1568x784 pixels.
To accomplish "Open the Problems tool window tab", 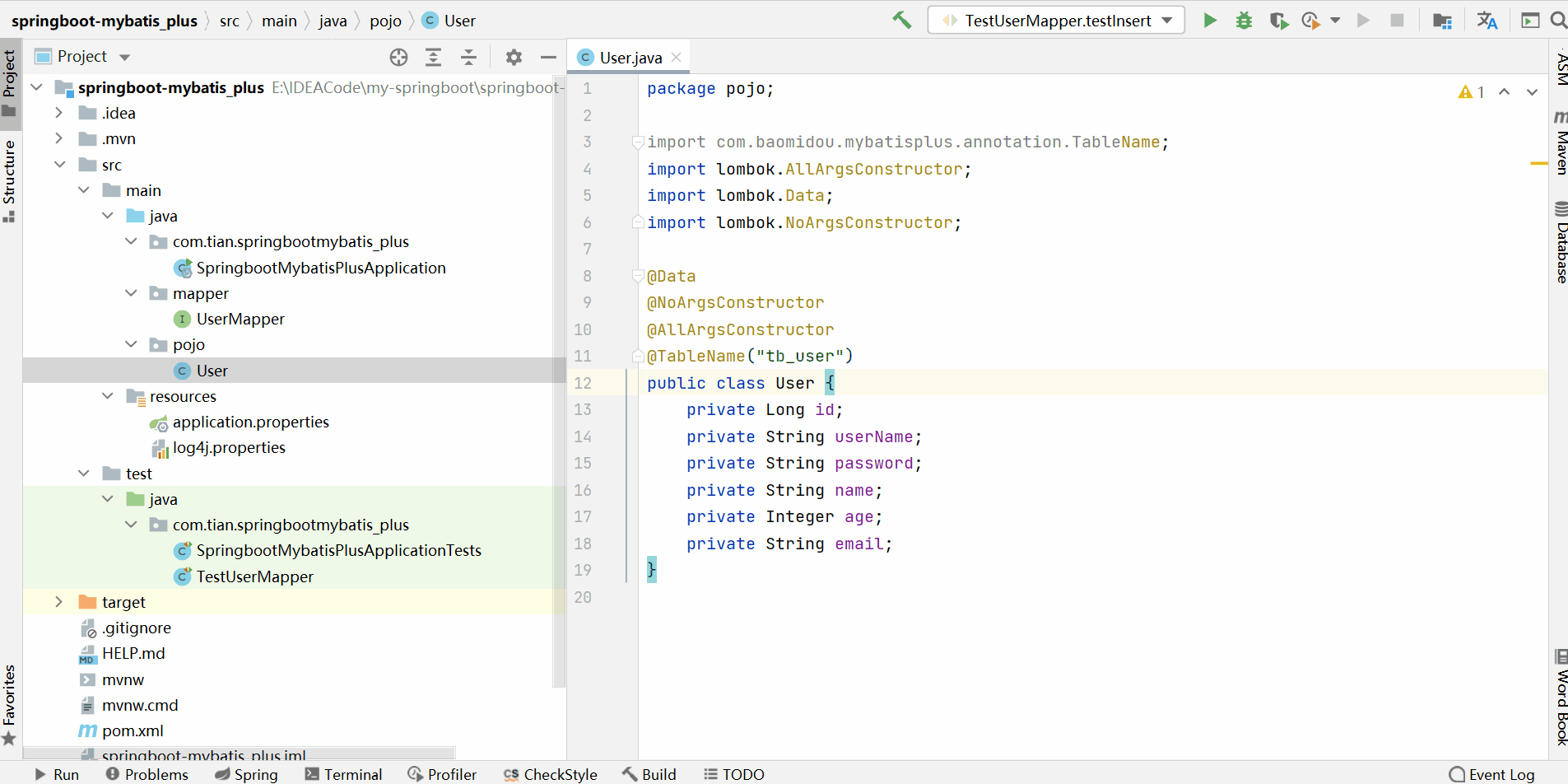I will pos(147,774).
